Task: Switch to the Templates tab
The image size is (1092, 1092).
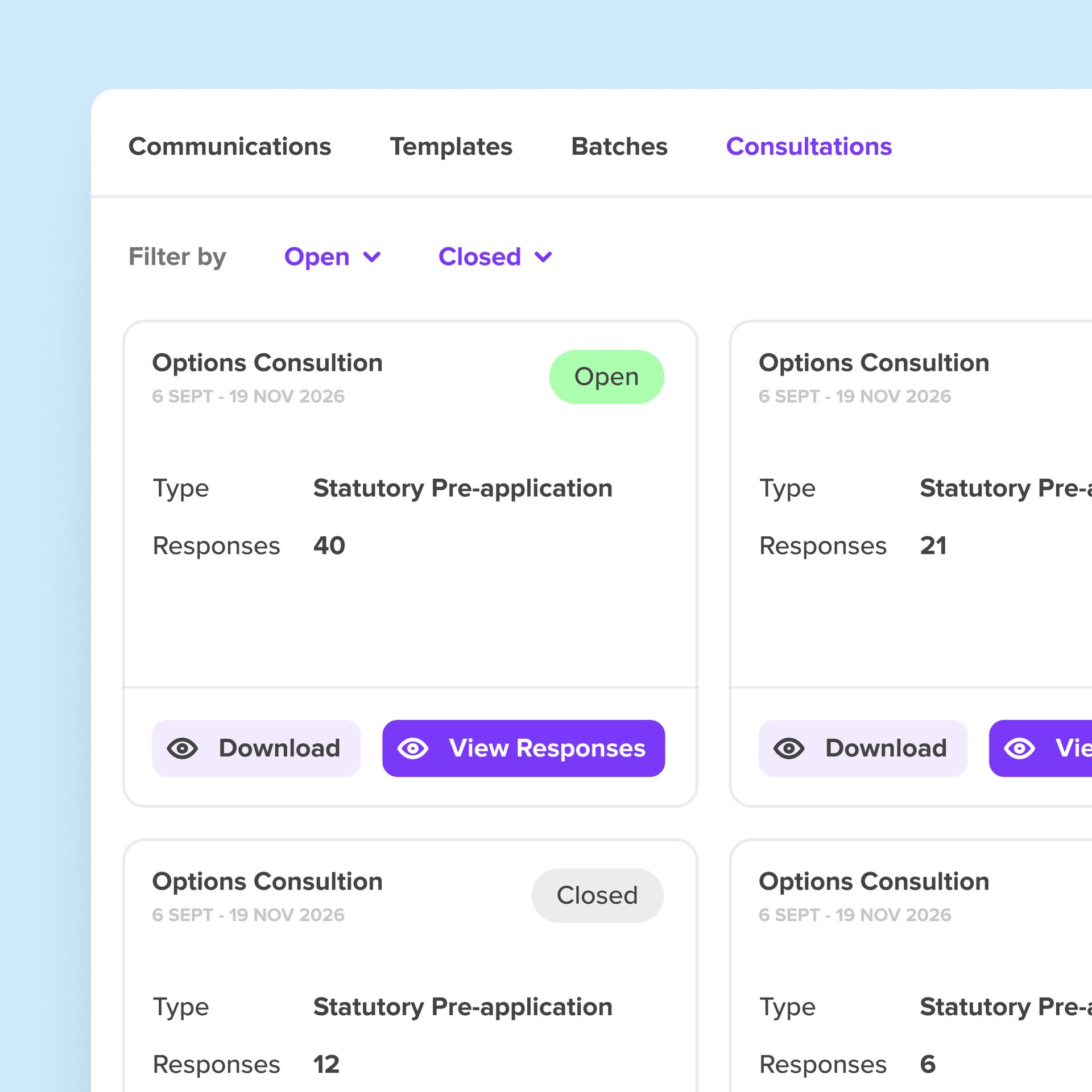Action: (451, 146)
